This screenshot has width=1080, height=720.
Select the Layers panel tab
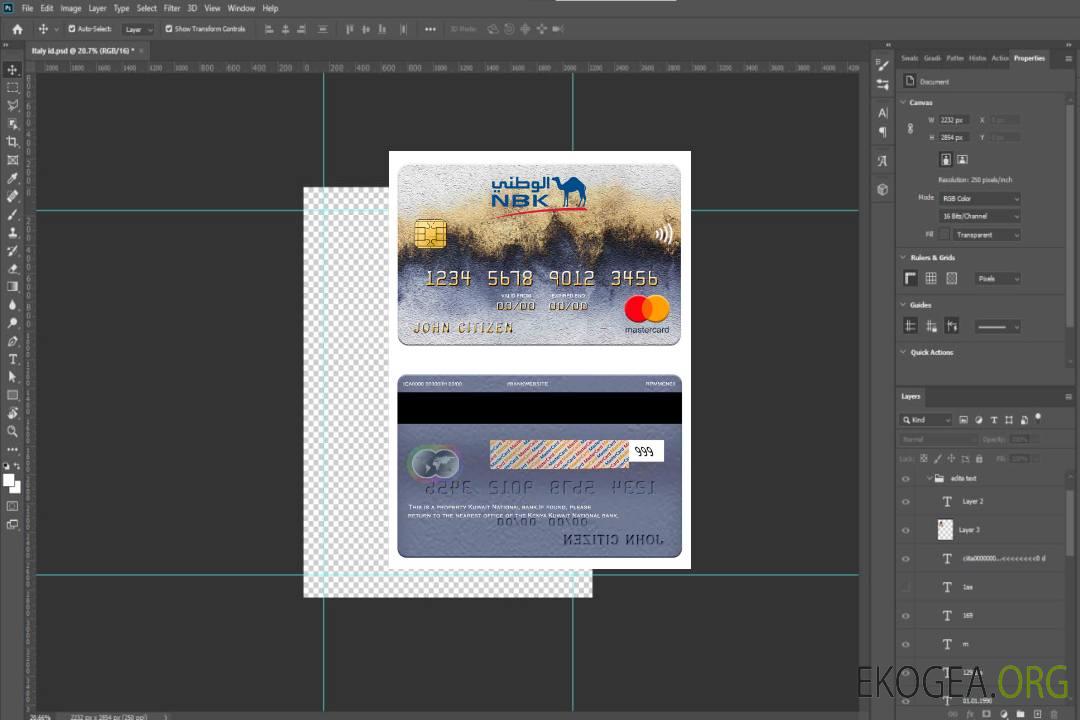(911, 396)
